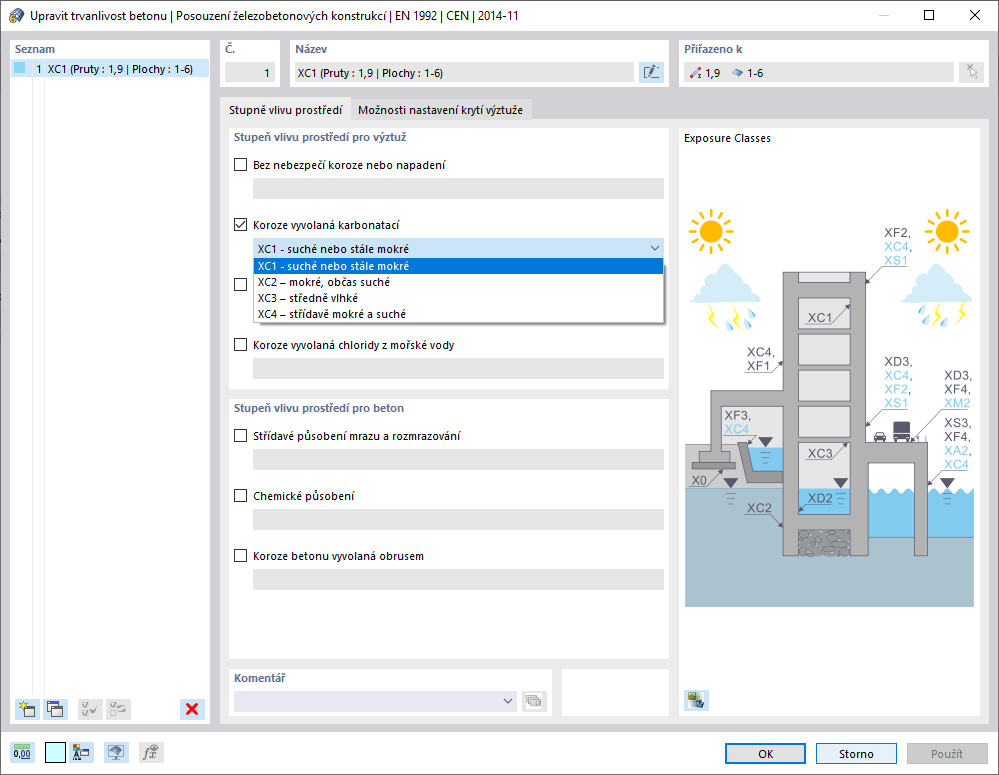This screenshot has height=775, width=999.
Task: Select 'XC1 - suché nebo stále mokré' in the list
Action: pyautogui.click(x=458, y=266)
